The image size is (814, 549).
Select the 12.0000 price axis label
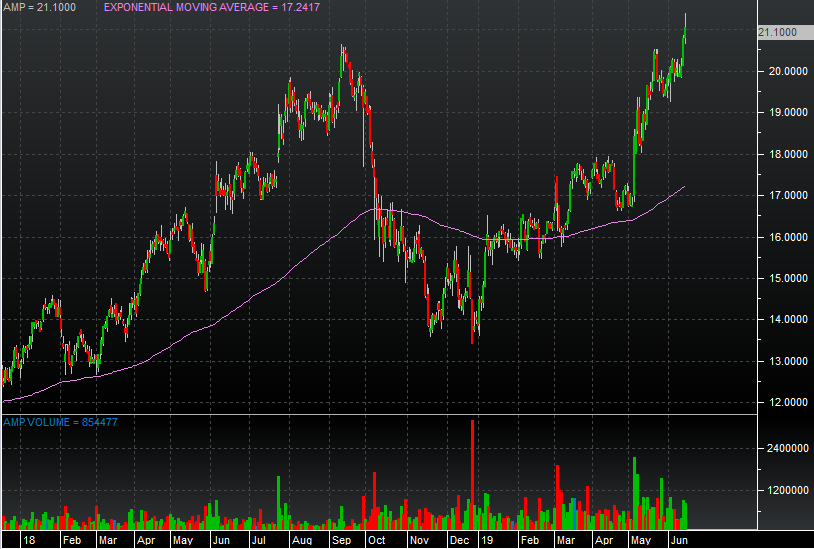(x=779, y=403)
